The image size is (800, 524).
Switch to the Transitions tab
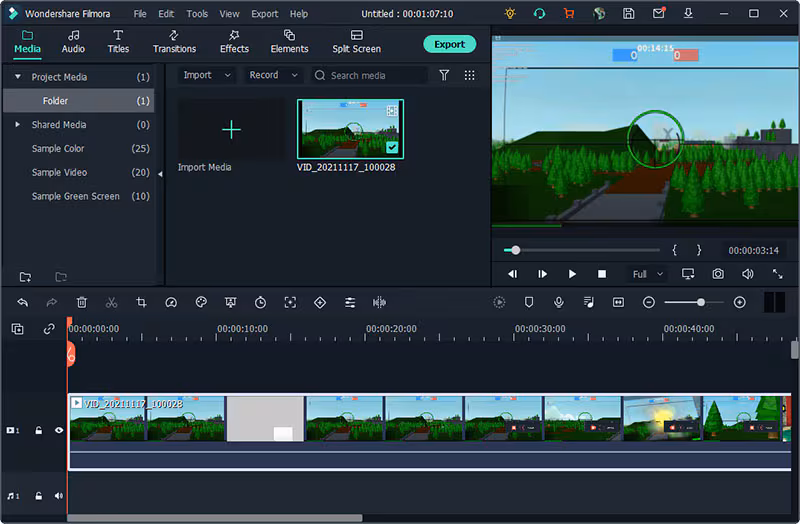174,42
